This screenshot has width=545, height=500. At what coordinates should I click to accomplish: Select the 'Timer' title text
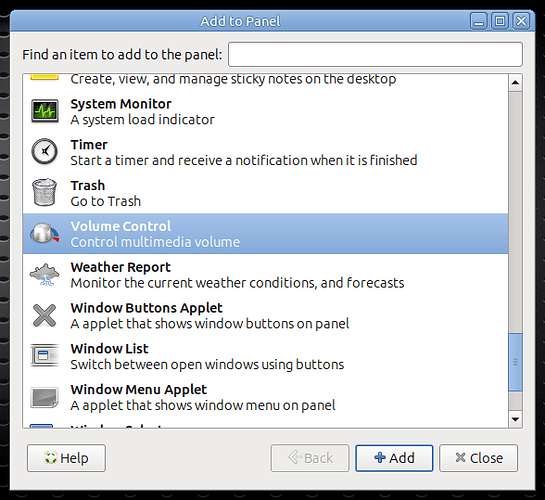(x=89, y=145)
